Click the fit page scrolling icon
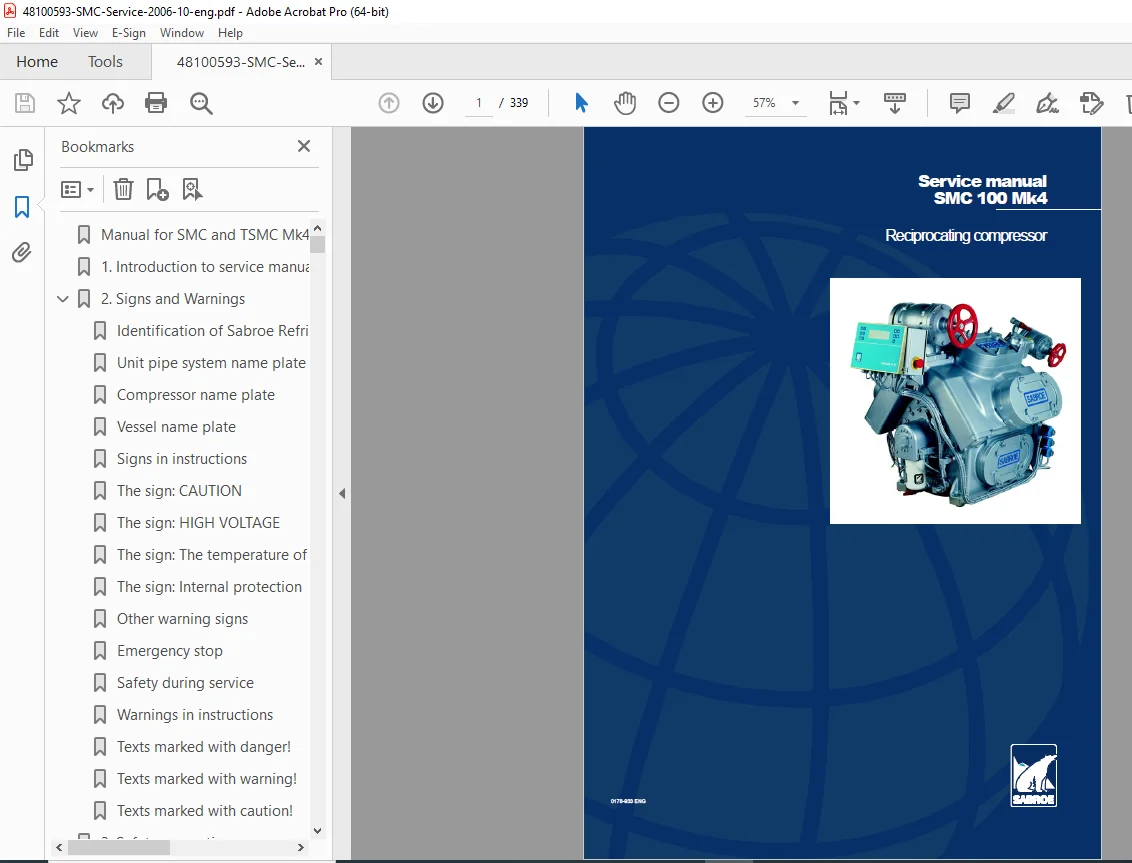Screen dimensions: 1132x863 (838, 103)
